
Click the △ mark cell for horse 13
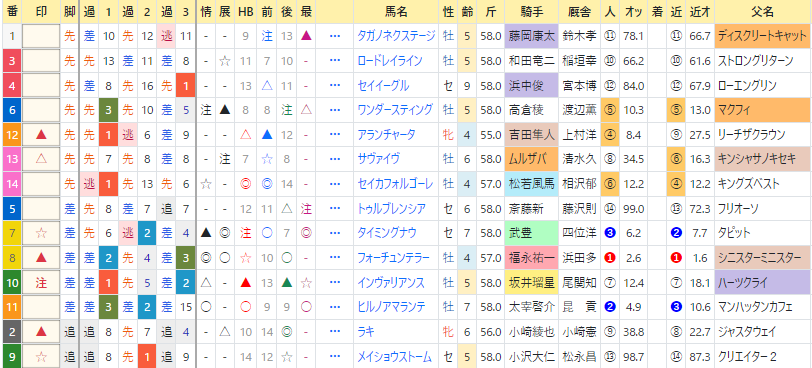click(x=41, y=159)
